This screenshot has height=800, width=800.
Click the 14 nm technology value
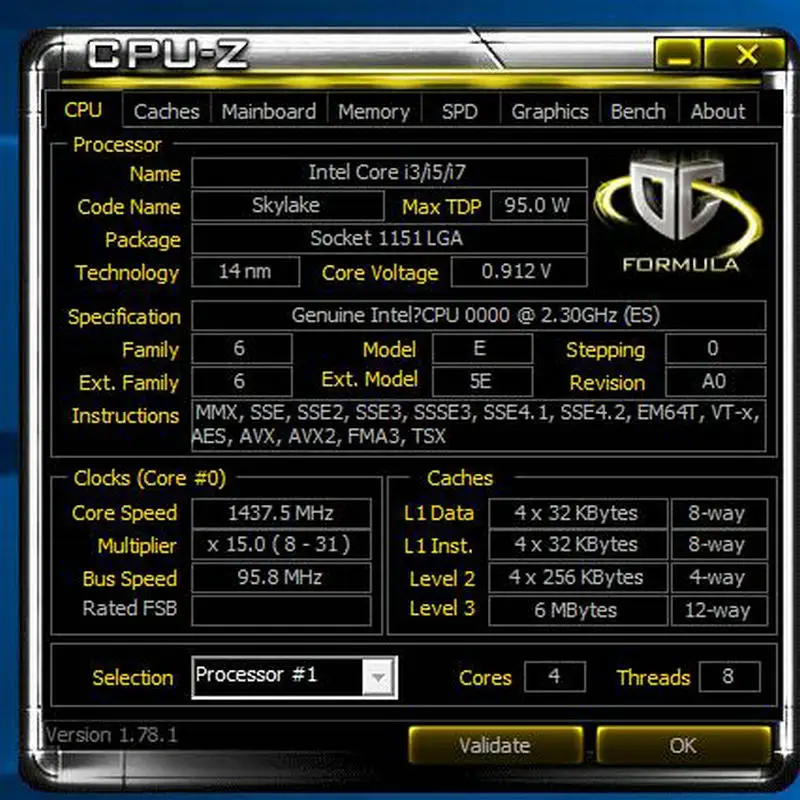point(245,271)
